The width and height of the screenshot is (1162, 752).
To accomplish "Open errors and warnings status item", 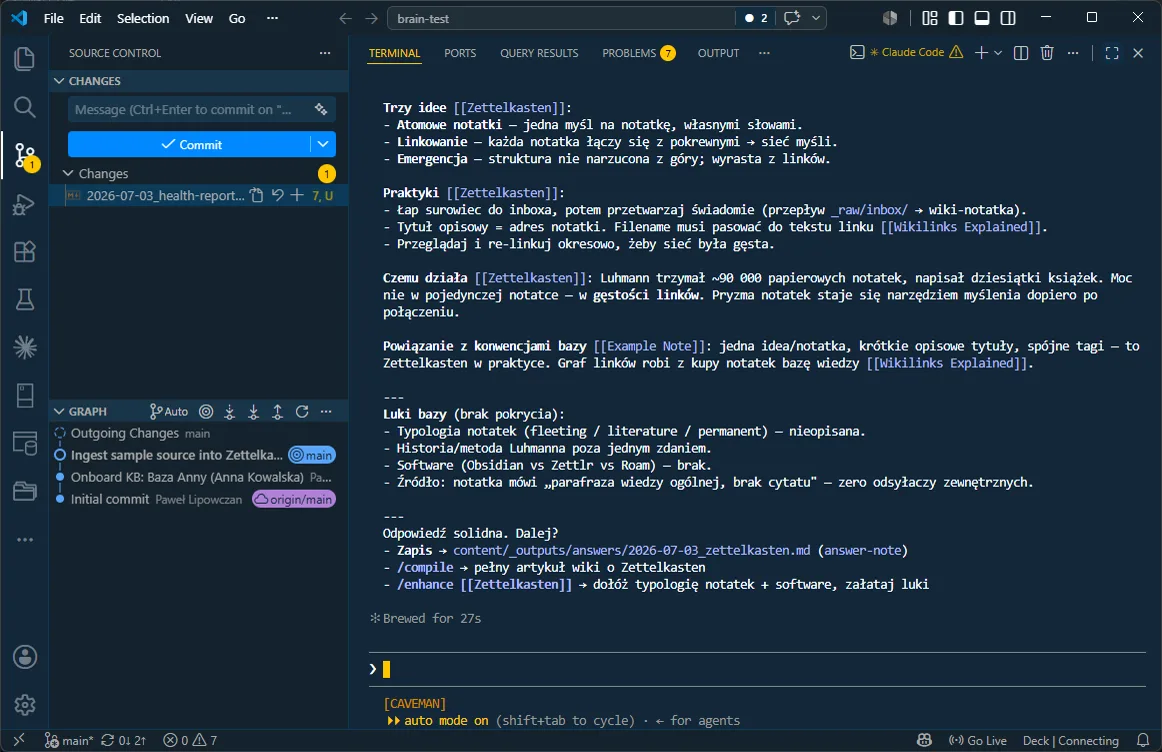I will [x=190, y=740].
